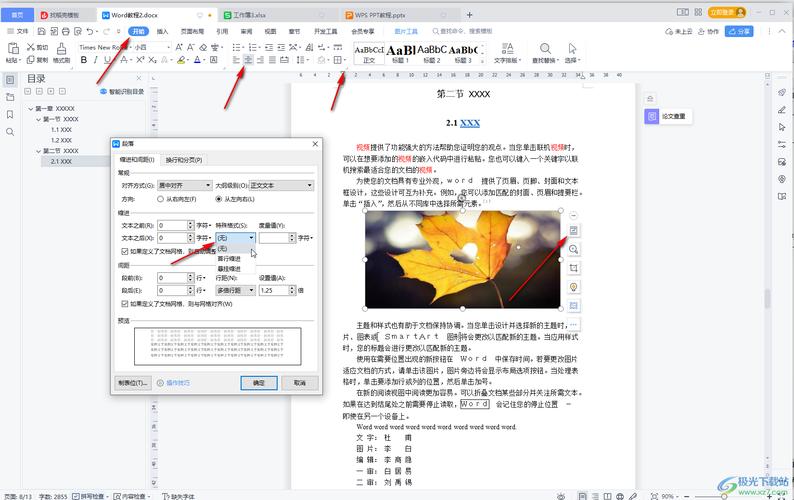Click the superscript X² icon
Image resolution: width=794 pixels, height=500 pixels.
point(140,60)
